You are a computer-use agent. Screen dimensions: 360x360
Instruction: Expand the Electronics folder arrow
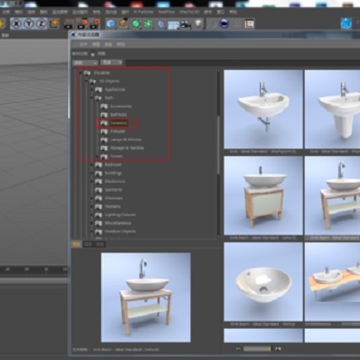[x=92, y=181]
